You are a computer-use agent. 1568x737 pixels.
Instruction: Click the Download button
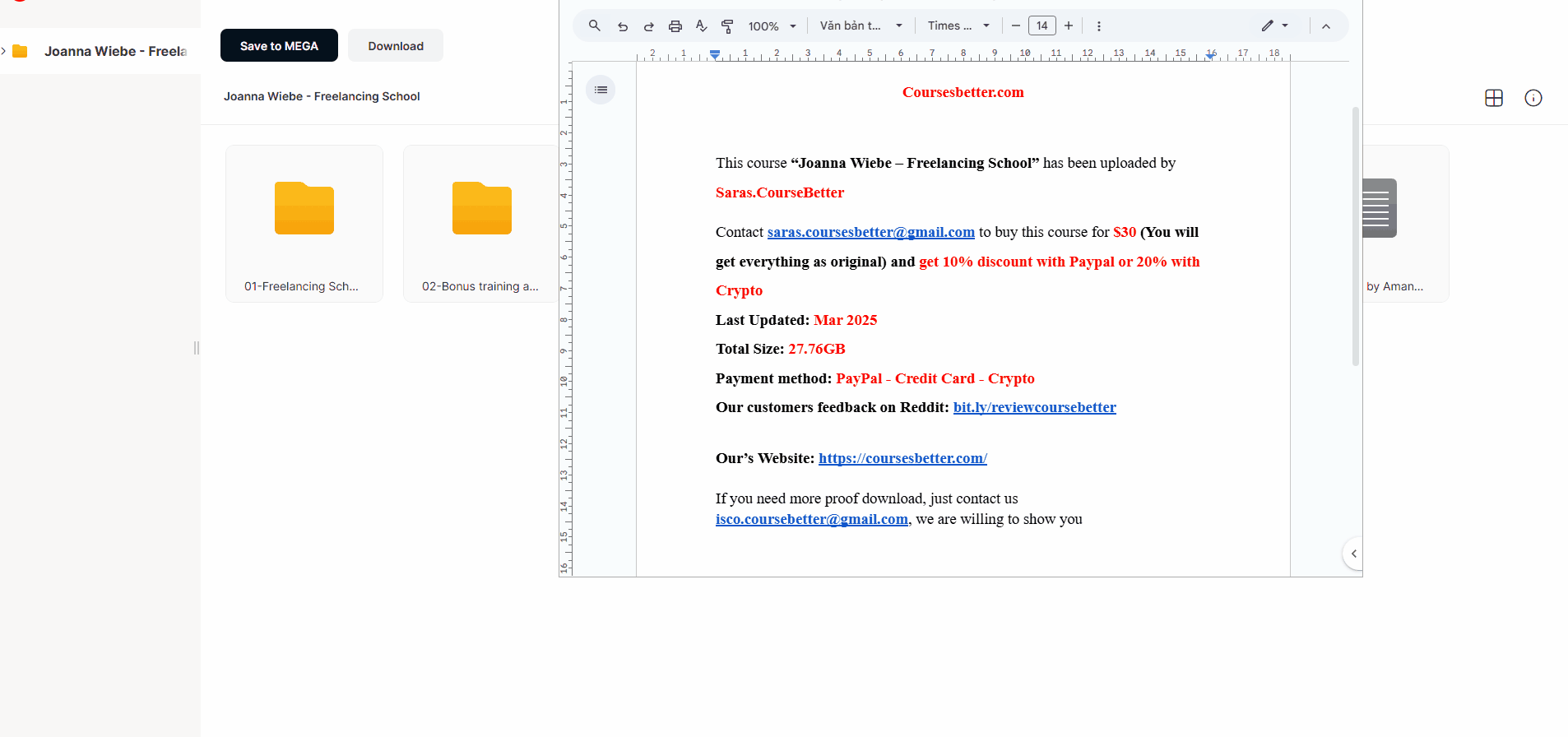[x=396, y=45]
